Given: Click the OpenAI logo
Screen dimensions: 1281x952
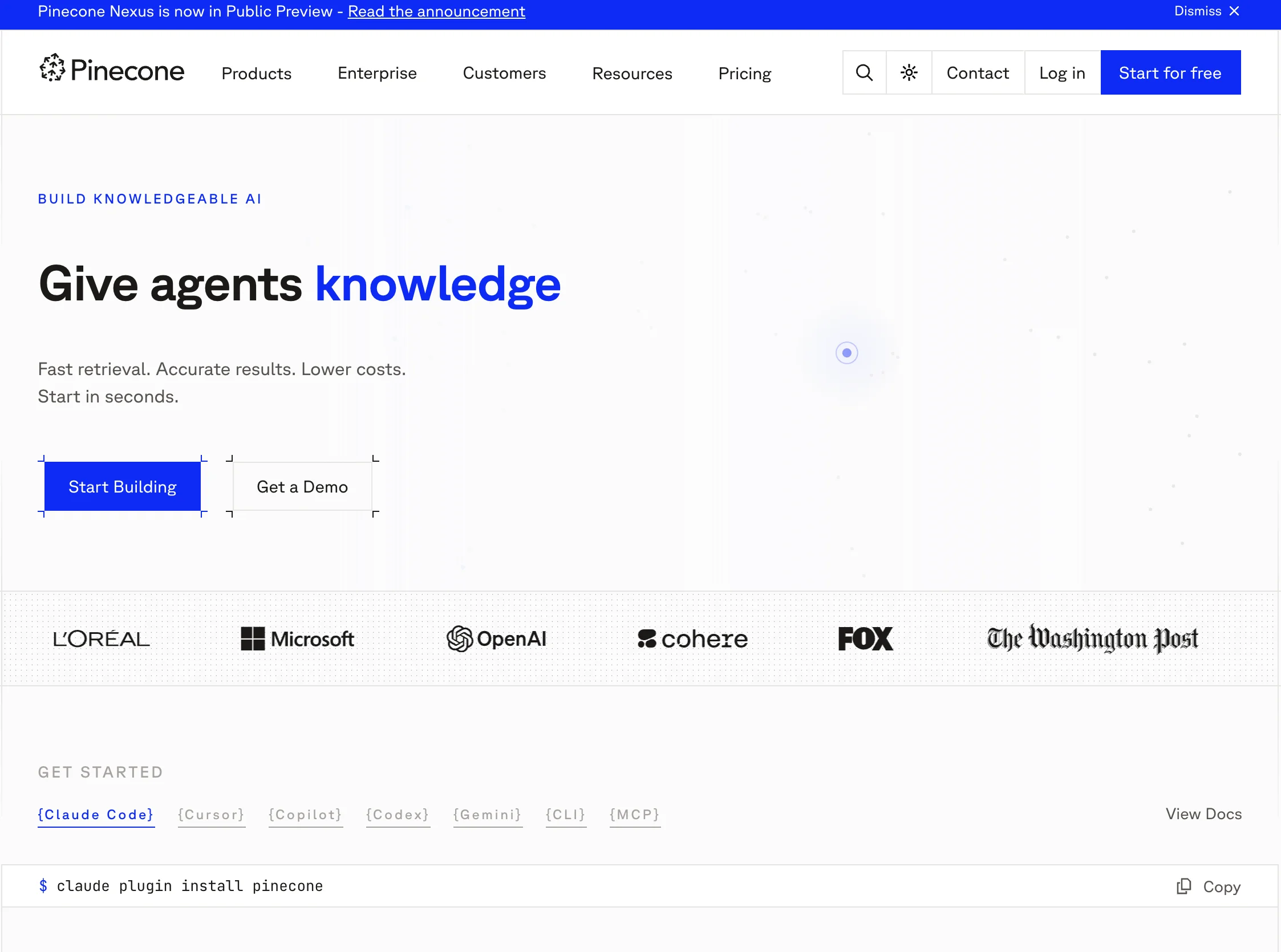Looking at the screenshot, I should [496, 638].
